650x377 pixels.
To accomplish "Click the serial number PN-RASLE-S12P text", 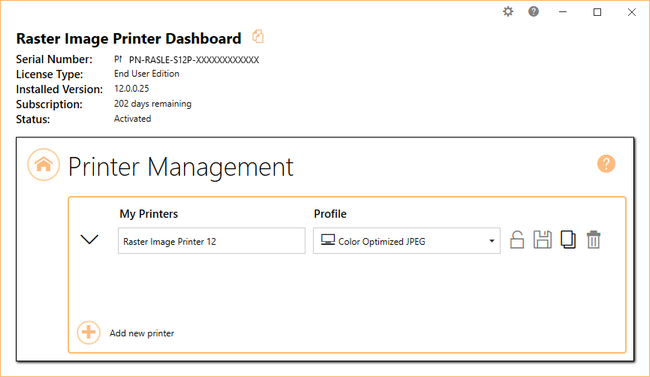I will (x=194, y=60).
